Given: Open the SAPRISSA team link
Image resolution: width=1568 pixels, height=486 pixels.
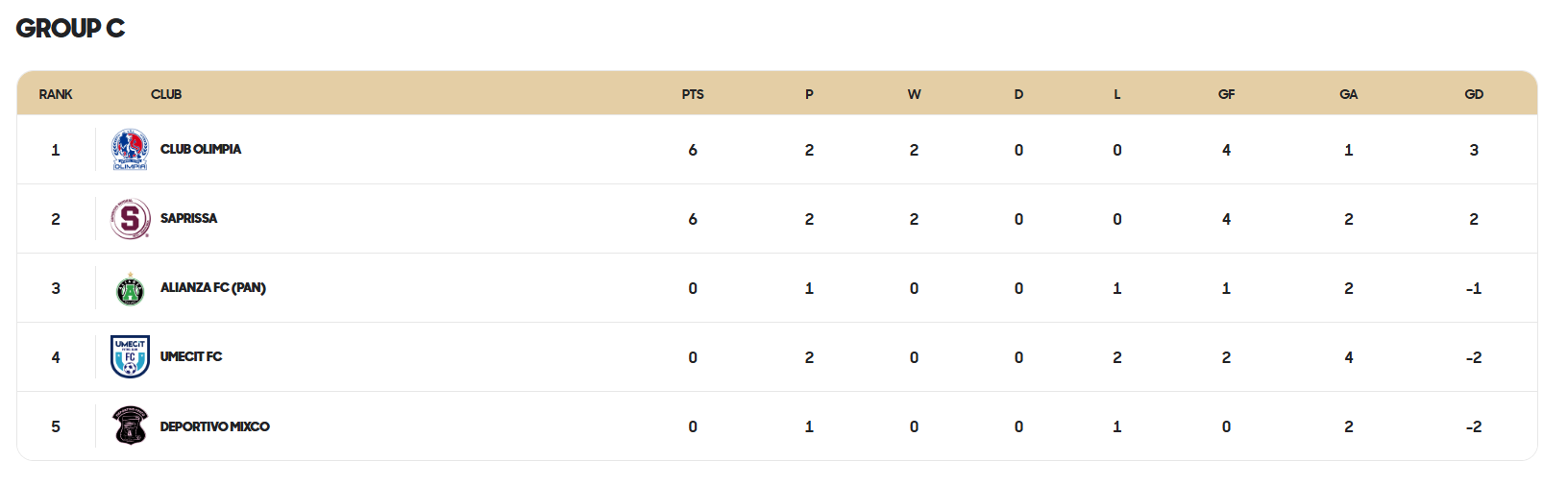Looking at the screenshot, I should coord(188,218).
